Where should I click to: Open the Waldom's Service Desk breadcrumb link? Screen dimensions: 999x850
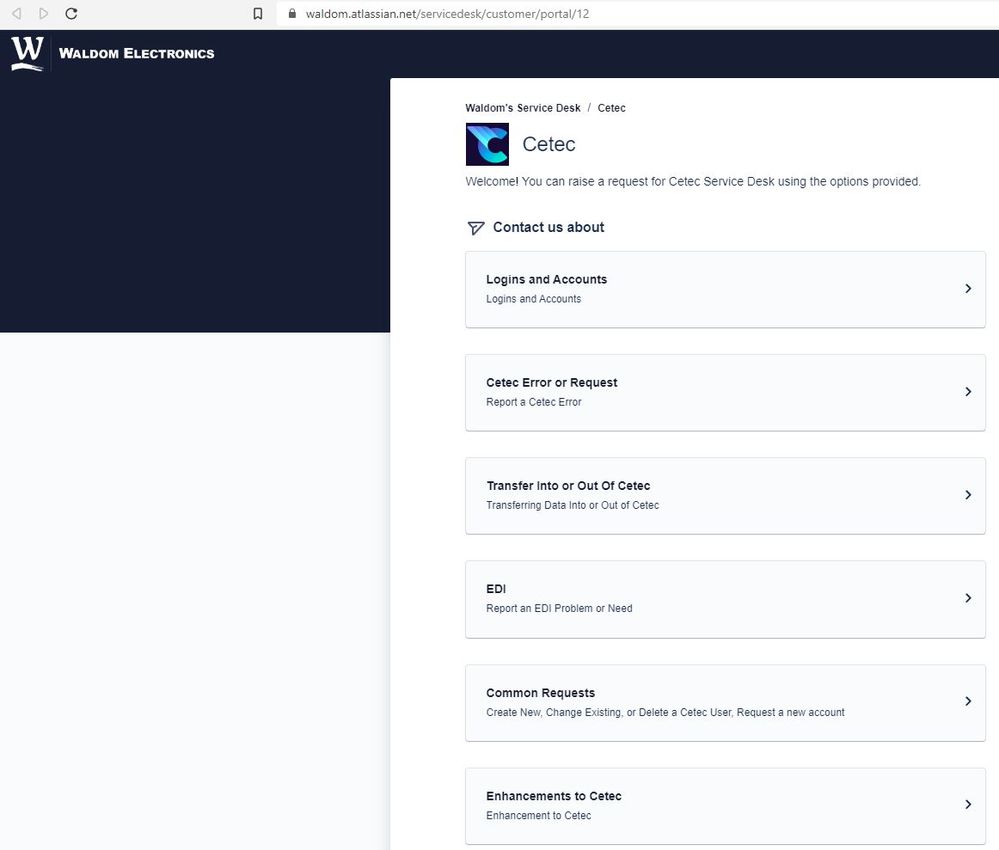522,107
